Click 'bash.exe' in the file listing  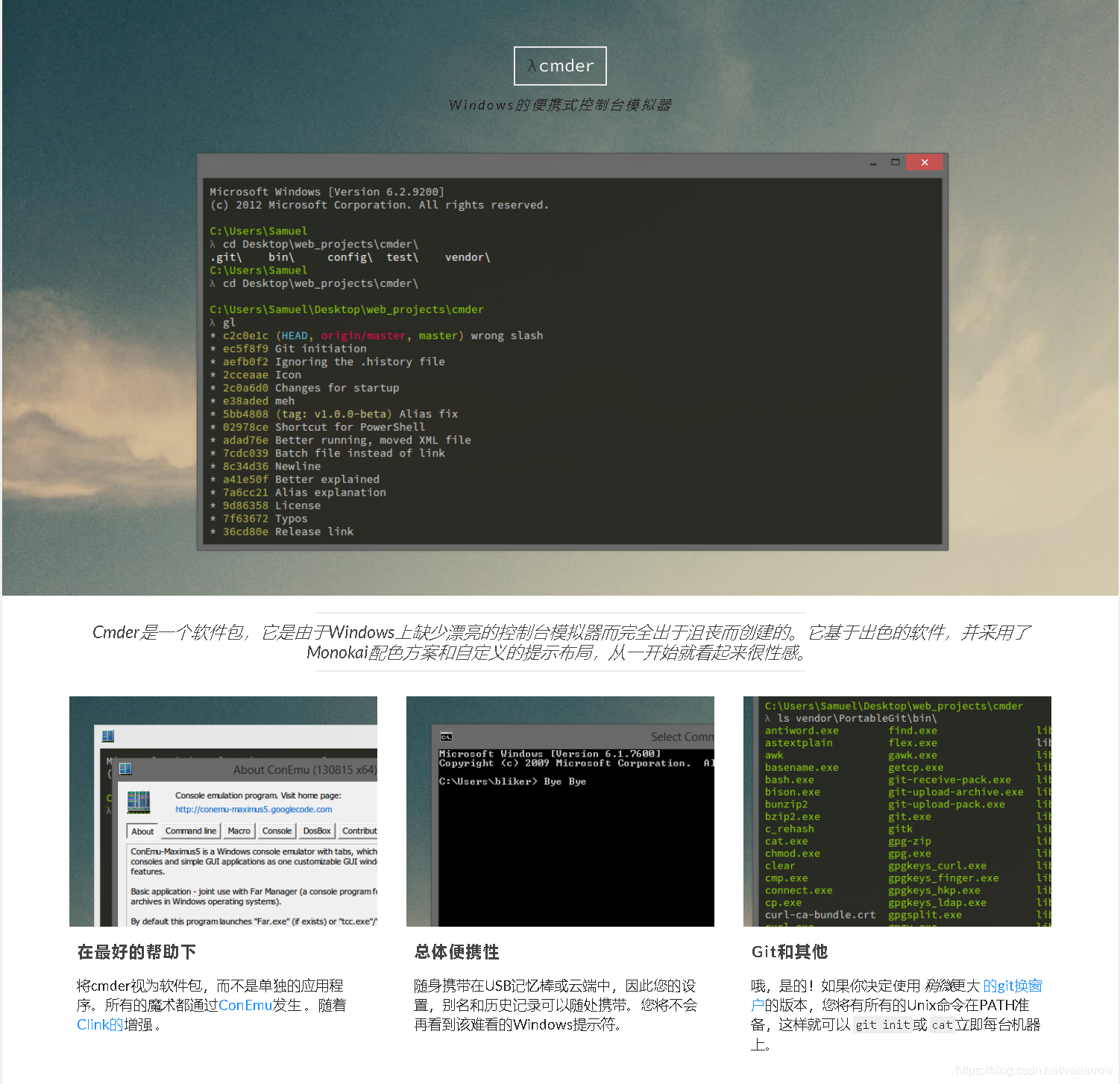(x=789, y=780)
